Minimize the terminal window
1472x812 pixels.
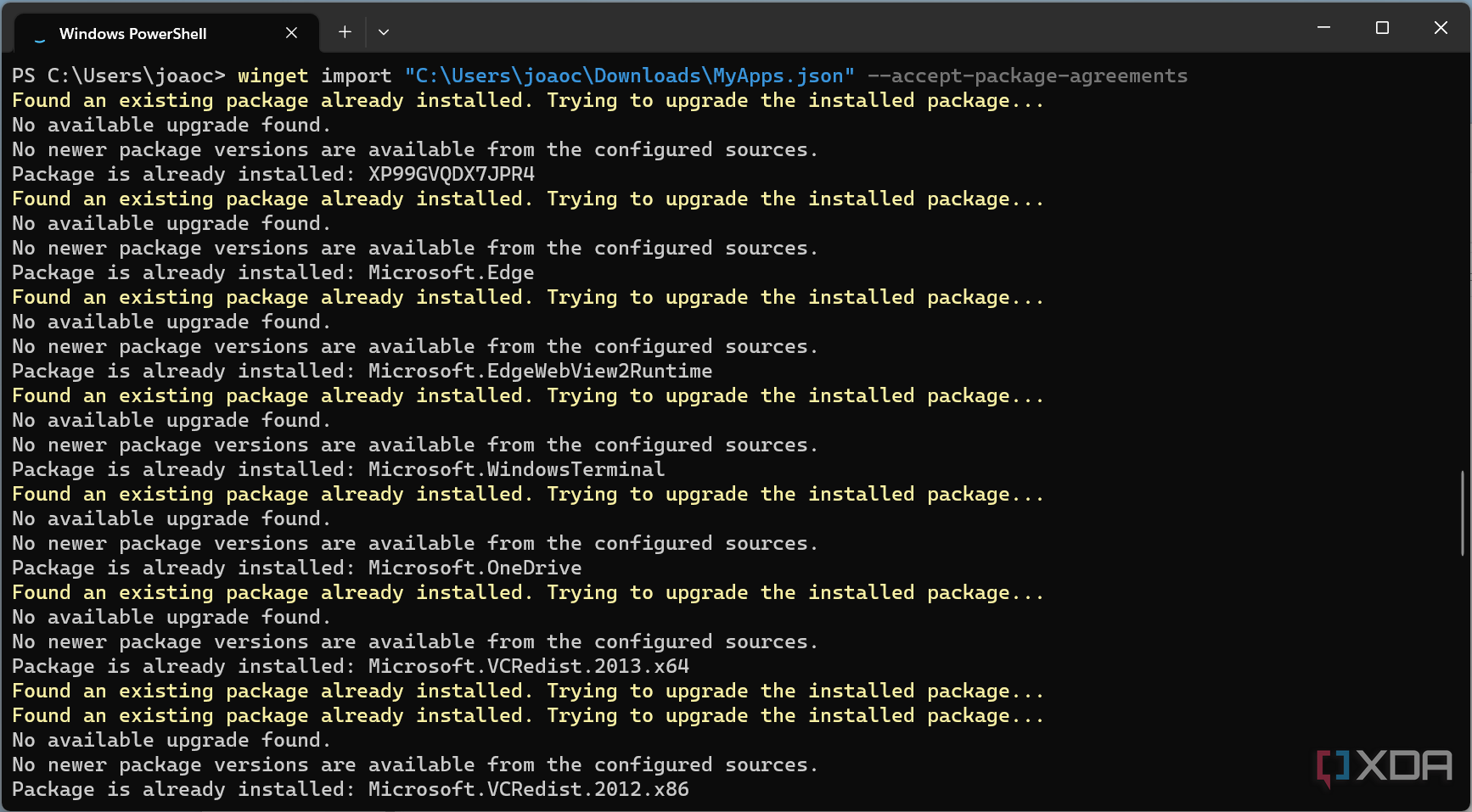pyautogui.click(x=1323, y=28)
